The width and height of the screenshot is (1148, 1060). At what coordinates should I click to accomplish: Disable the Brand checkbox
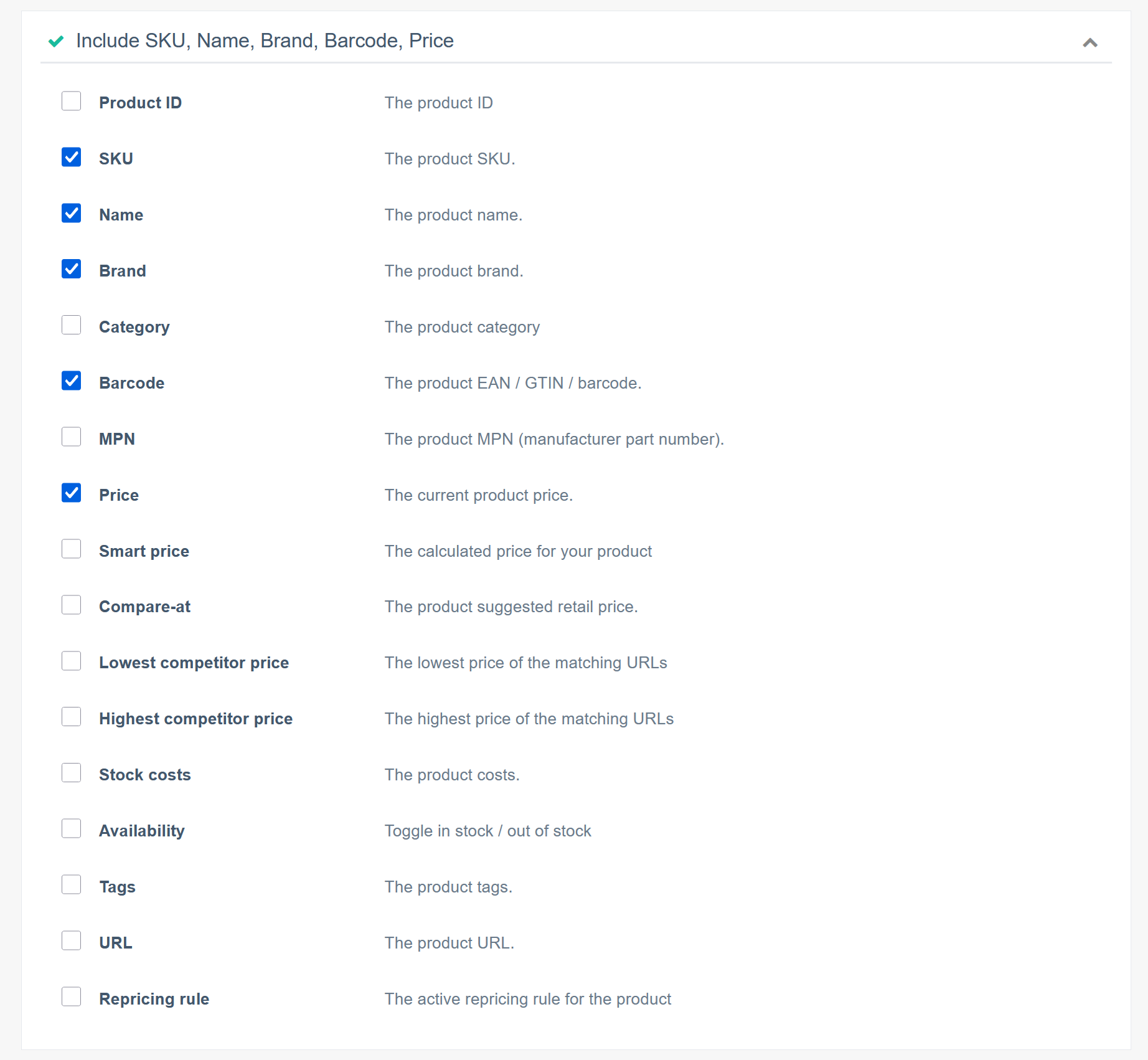pyautogui.click(x=72, y=269)
